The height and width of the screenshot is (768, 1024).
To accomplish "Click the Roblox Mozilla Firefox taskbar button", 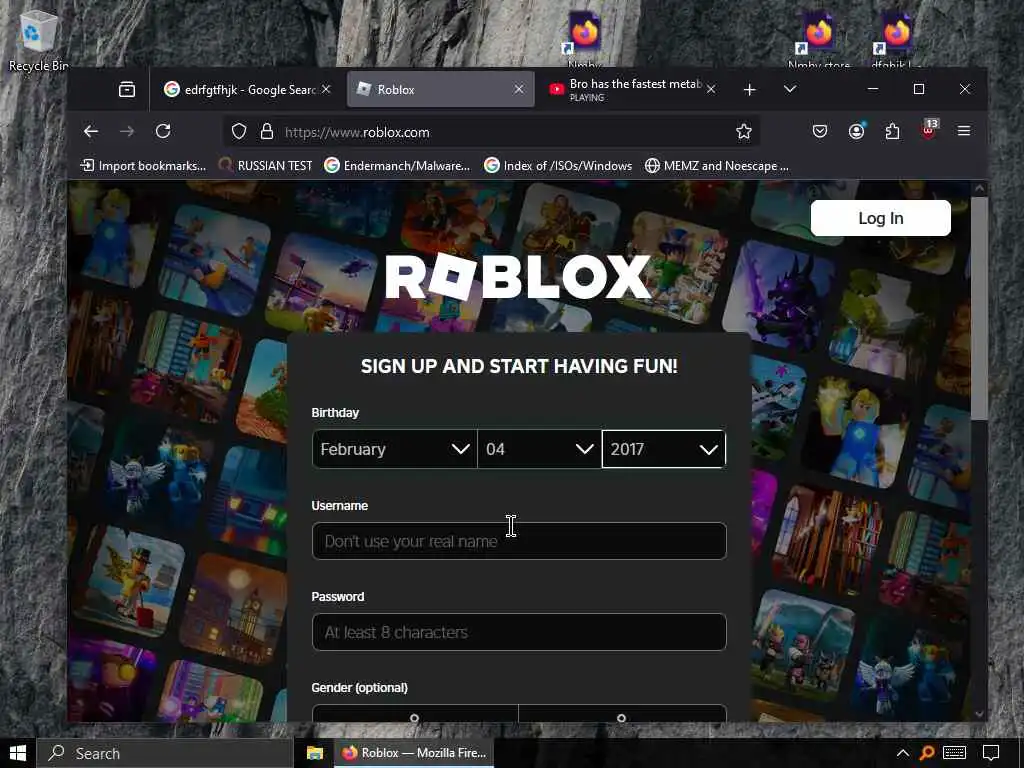I will (414, 753).
